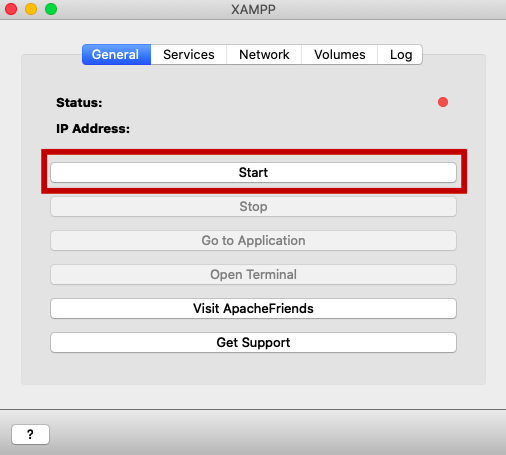506x455 pixels.
Task: Click the XAMPP window title
Action: pyautogui.click(x=253, y=9)
